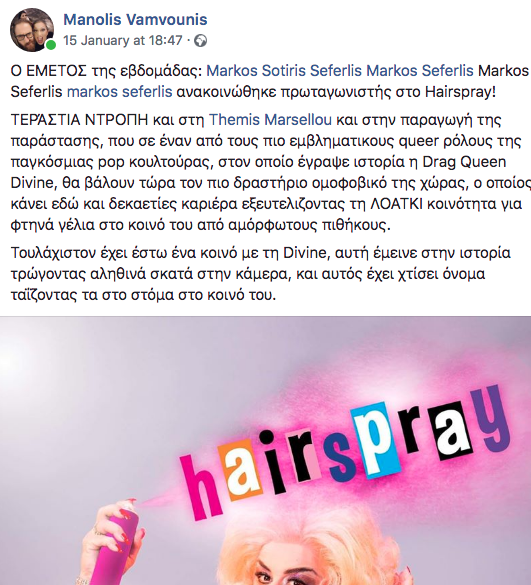Open the capitalized Markos Seferlis tag link
The width and height of the screenshot is (531, 585).
(420, 71)
